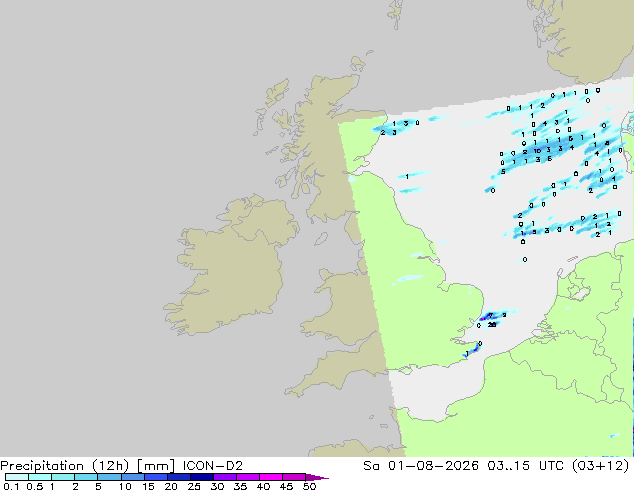
Task: Click the 'Precipitation (12h)' title text
Action: pyautogui.click(x=65, y=466)
